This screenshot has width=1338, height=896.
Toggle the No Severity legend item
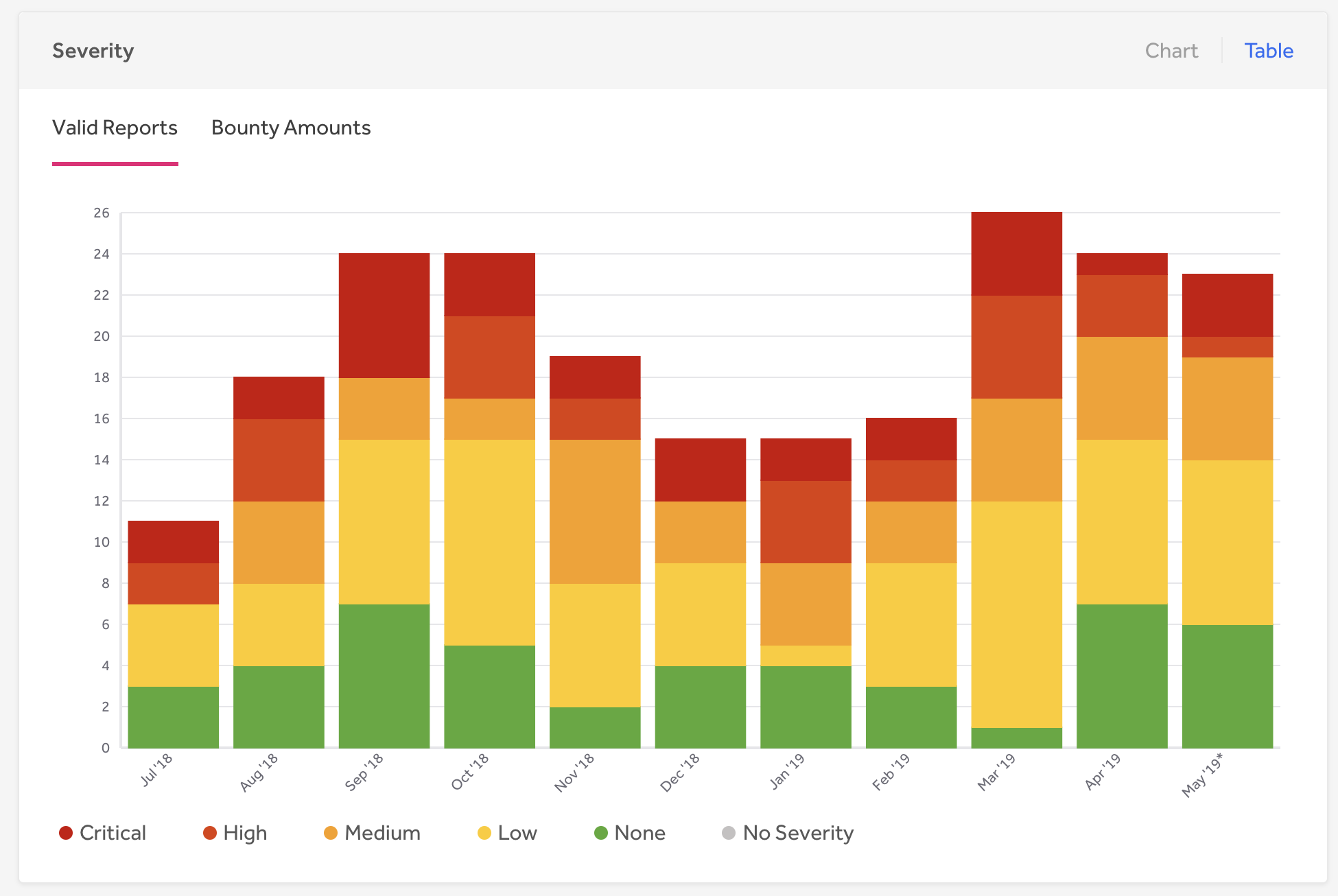pyautogui.click(x=788, y=833)
